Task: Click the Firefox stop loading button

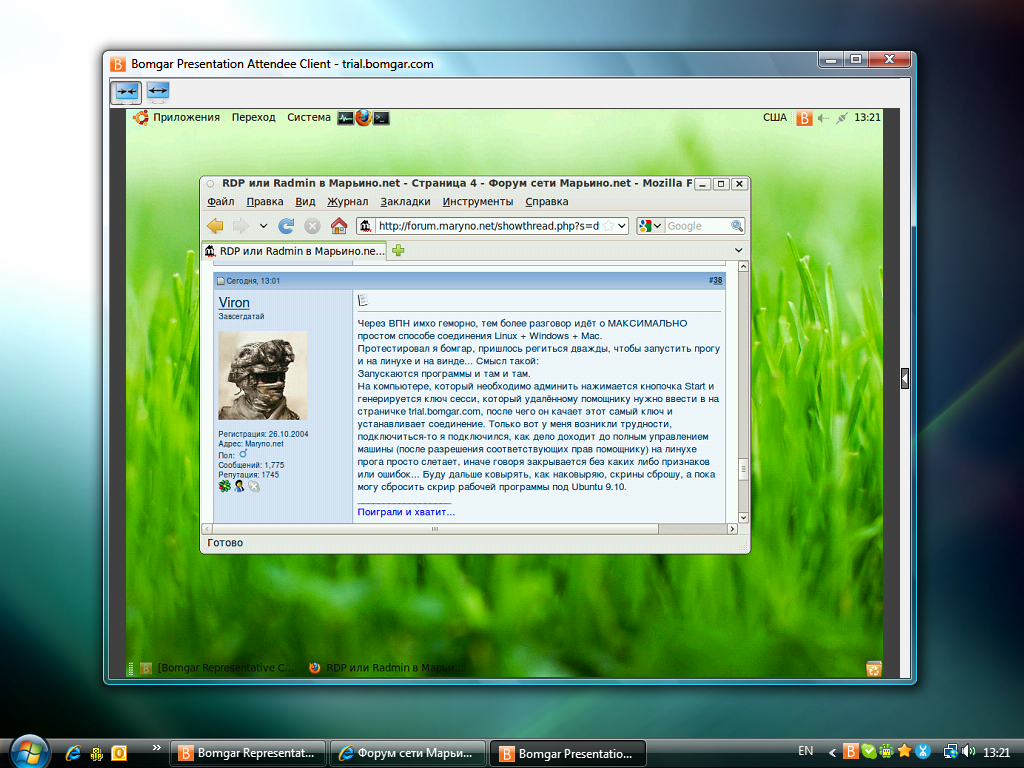Action: click(312, 226)
